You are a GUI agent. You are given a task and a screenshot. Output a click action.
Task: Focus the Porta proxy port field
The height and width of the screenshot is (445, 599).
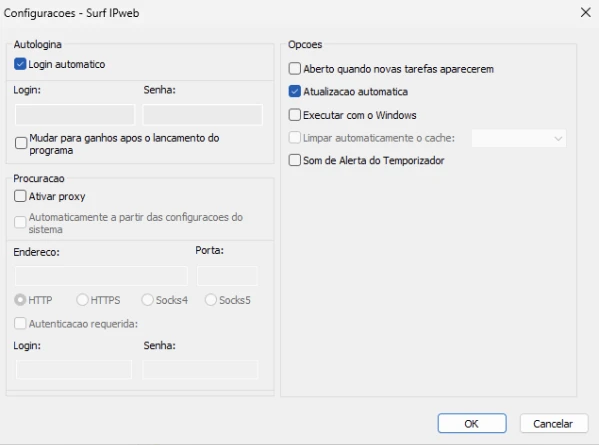(x=227, y=276)
